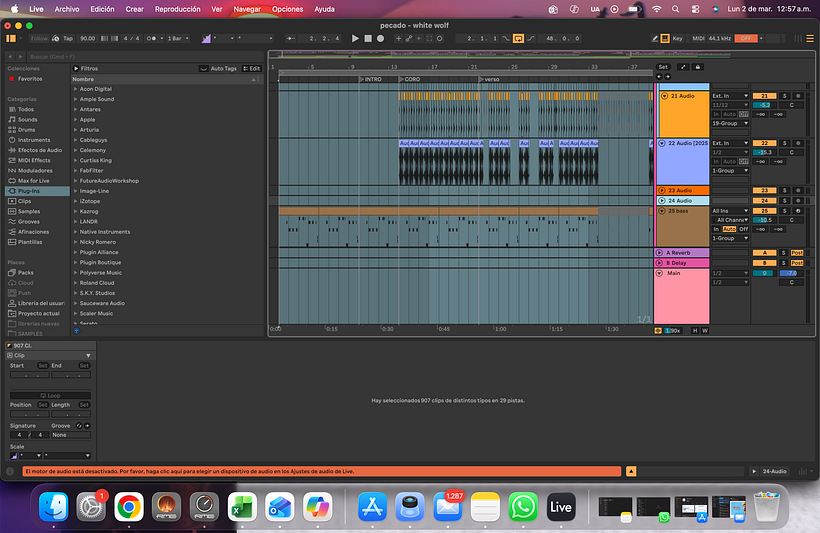Open the Crear menu
Screen dimensions: 820x533
tap(134, 8)
